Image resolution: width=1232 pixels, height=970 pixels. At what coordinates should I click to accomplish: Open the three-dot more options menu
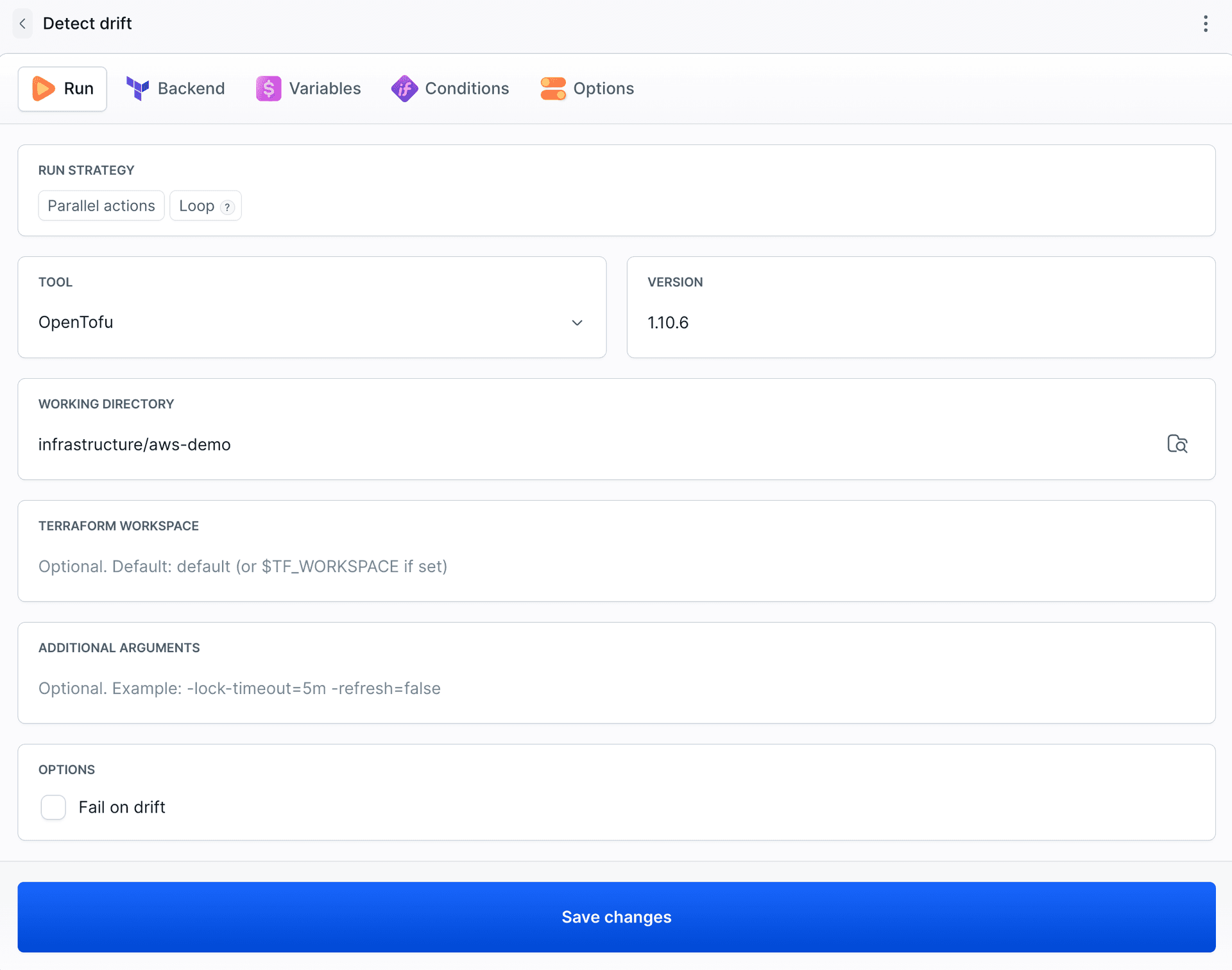[1206, 24]
